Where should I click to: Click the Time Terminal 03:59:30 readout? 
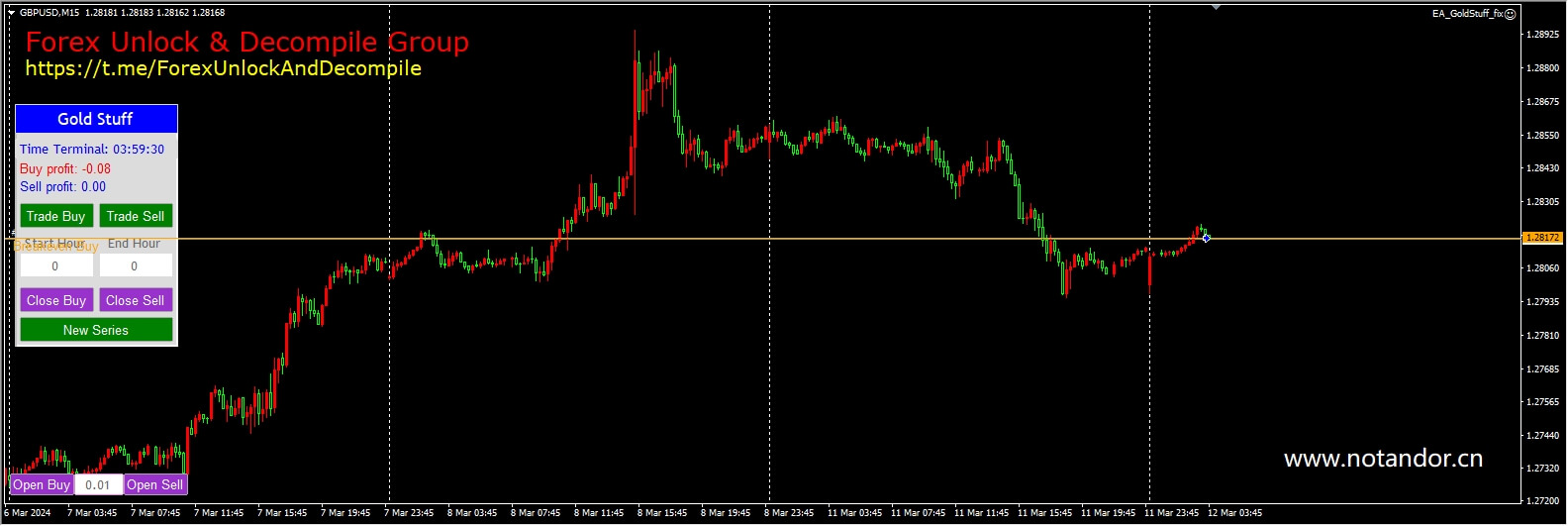click(92, 149)
